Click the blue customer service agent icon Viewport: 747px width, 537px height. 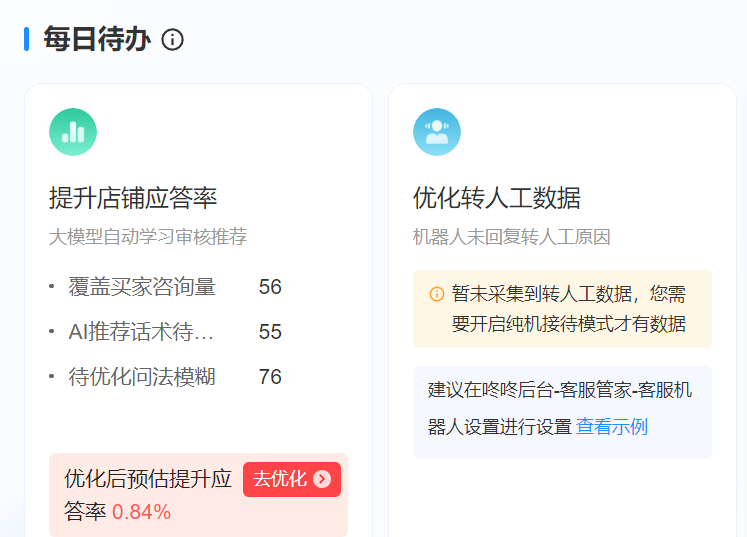click(437, 132)
